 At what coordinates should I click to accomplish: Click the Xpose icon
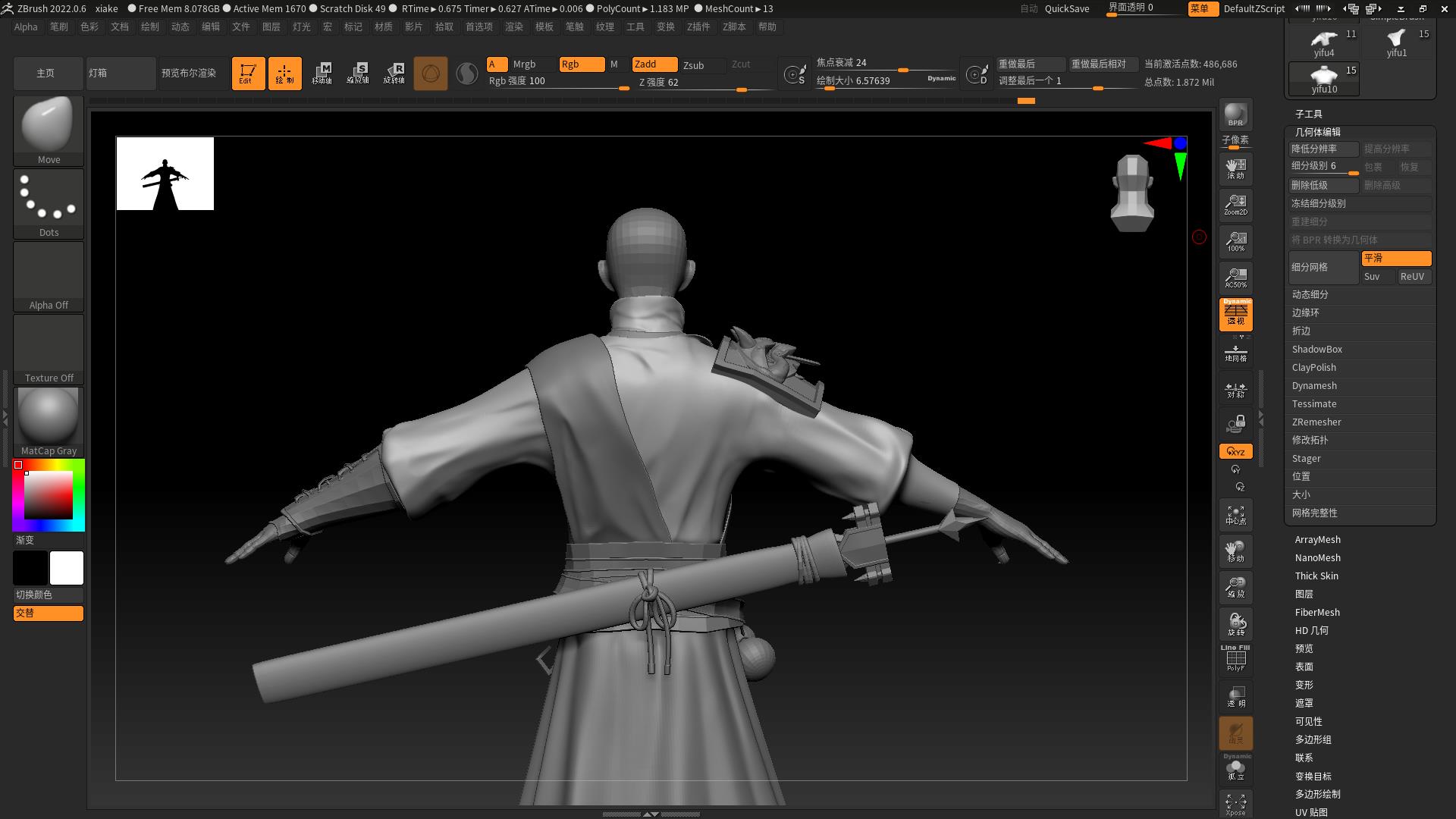1235,804
